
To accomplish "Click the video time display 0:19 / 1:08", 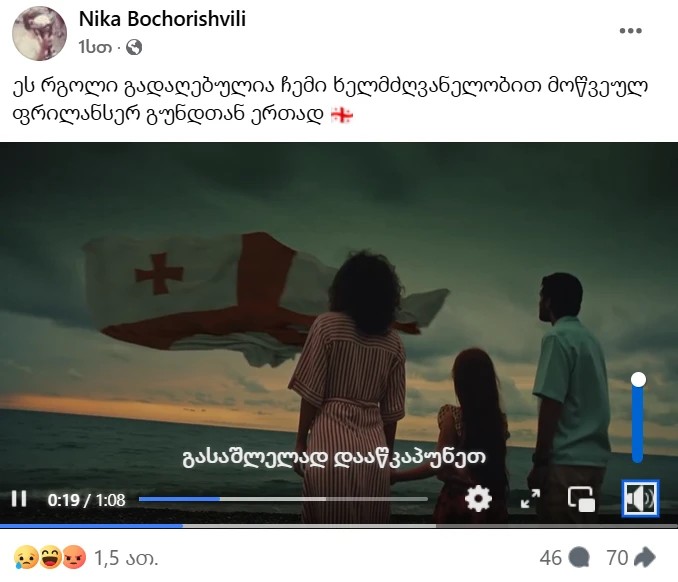I will tap(86, 500).
